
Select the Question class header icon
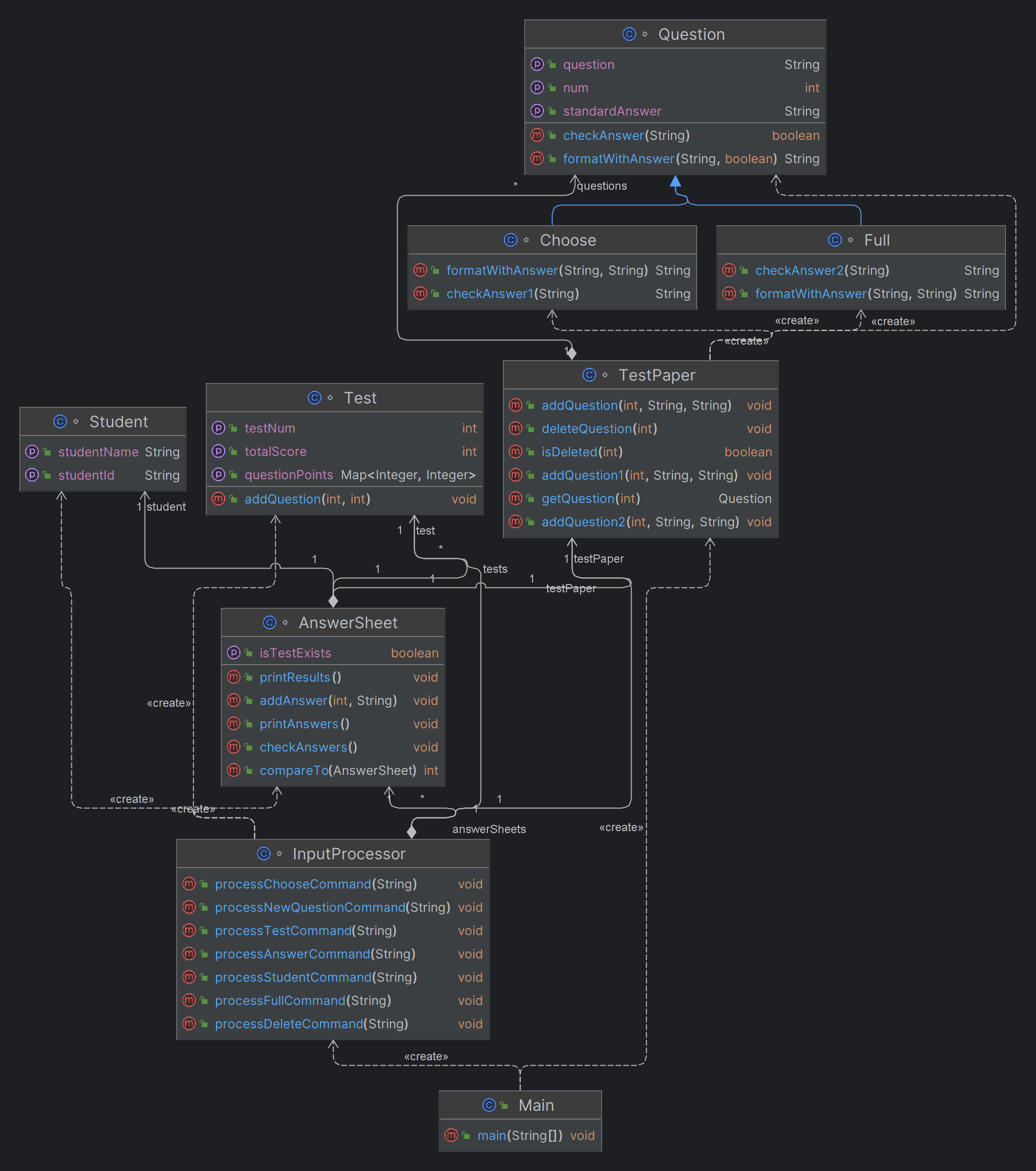[x=629, y=34]
